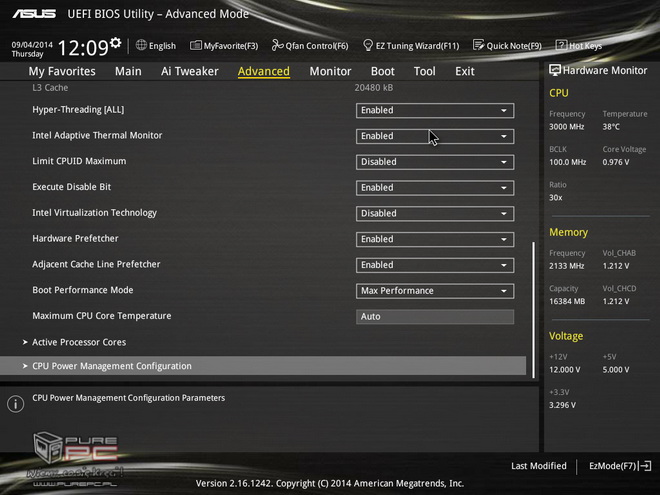Viewport: 660px width, 495px height.
Task: Click the Qfan Control fan icon
Action: click(x=277, y=45)
